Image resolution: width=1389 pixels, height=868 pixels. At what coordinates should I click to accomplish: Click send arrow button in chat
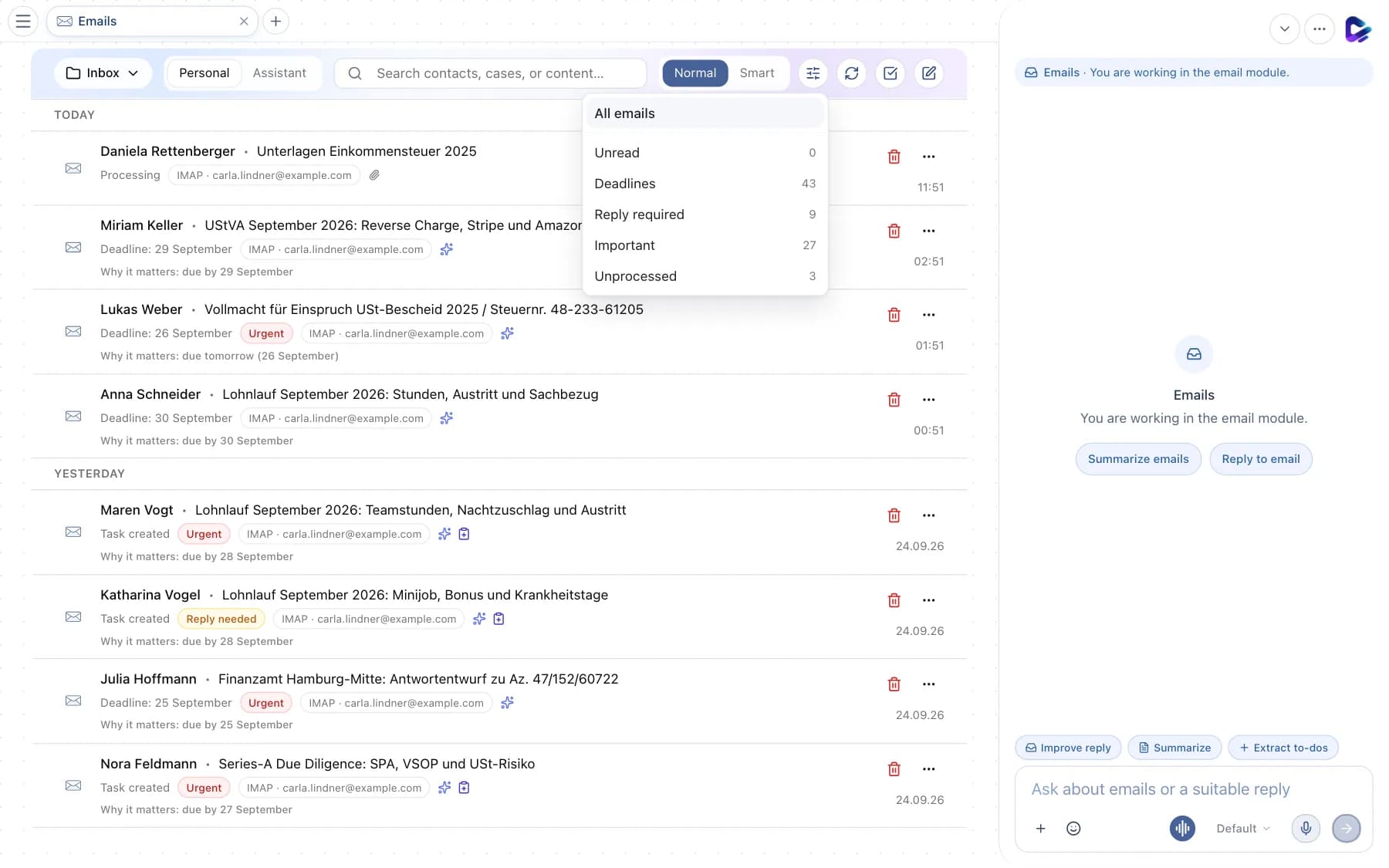pyautogui.click(x=1347, y=829)
